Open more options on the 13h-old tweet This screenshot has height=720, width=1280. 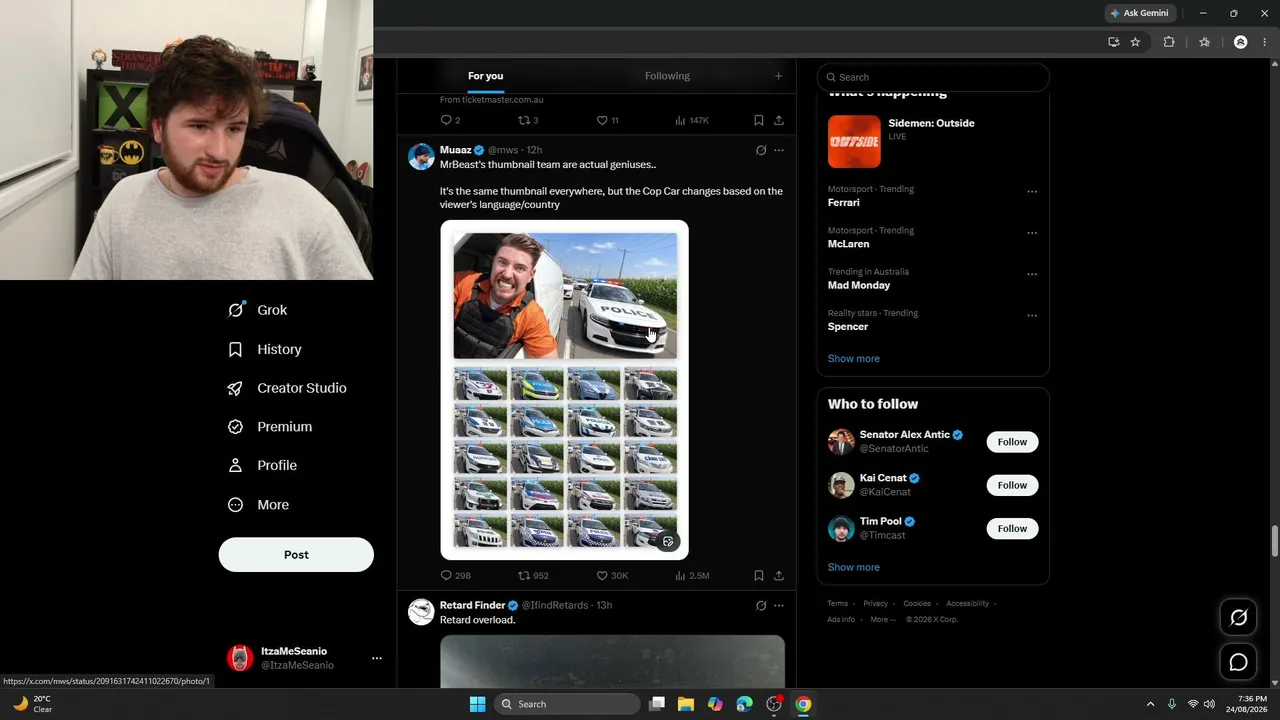[x=779, y=605]
